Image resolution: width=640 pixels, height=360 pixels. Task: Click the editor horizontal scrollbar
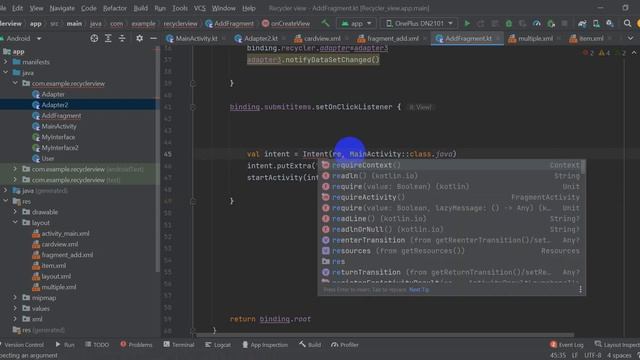click(x=384, y=335)
